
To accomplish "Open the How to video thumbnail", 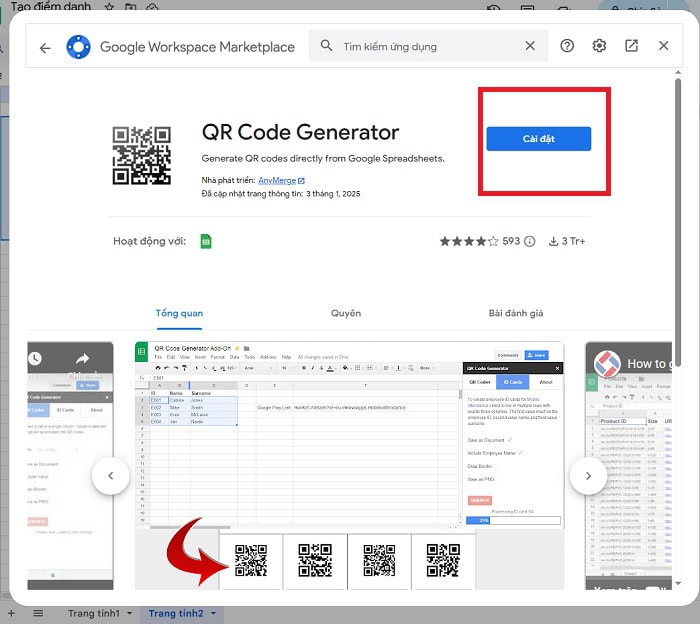I will click(629, 466).
